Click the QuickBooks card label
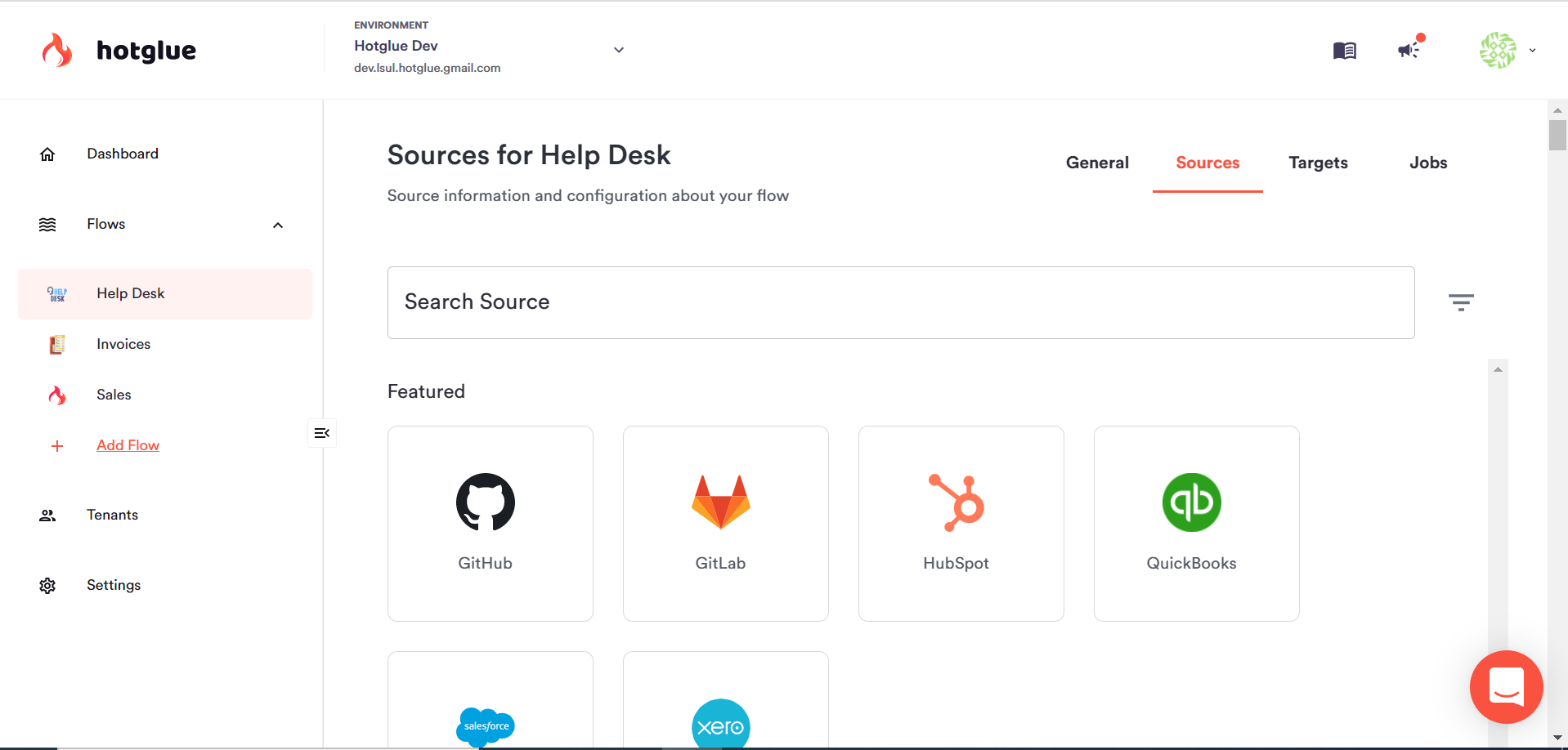This screenshot has height=750, width=1568. (1192, 563)
